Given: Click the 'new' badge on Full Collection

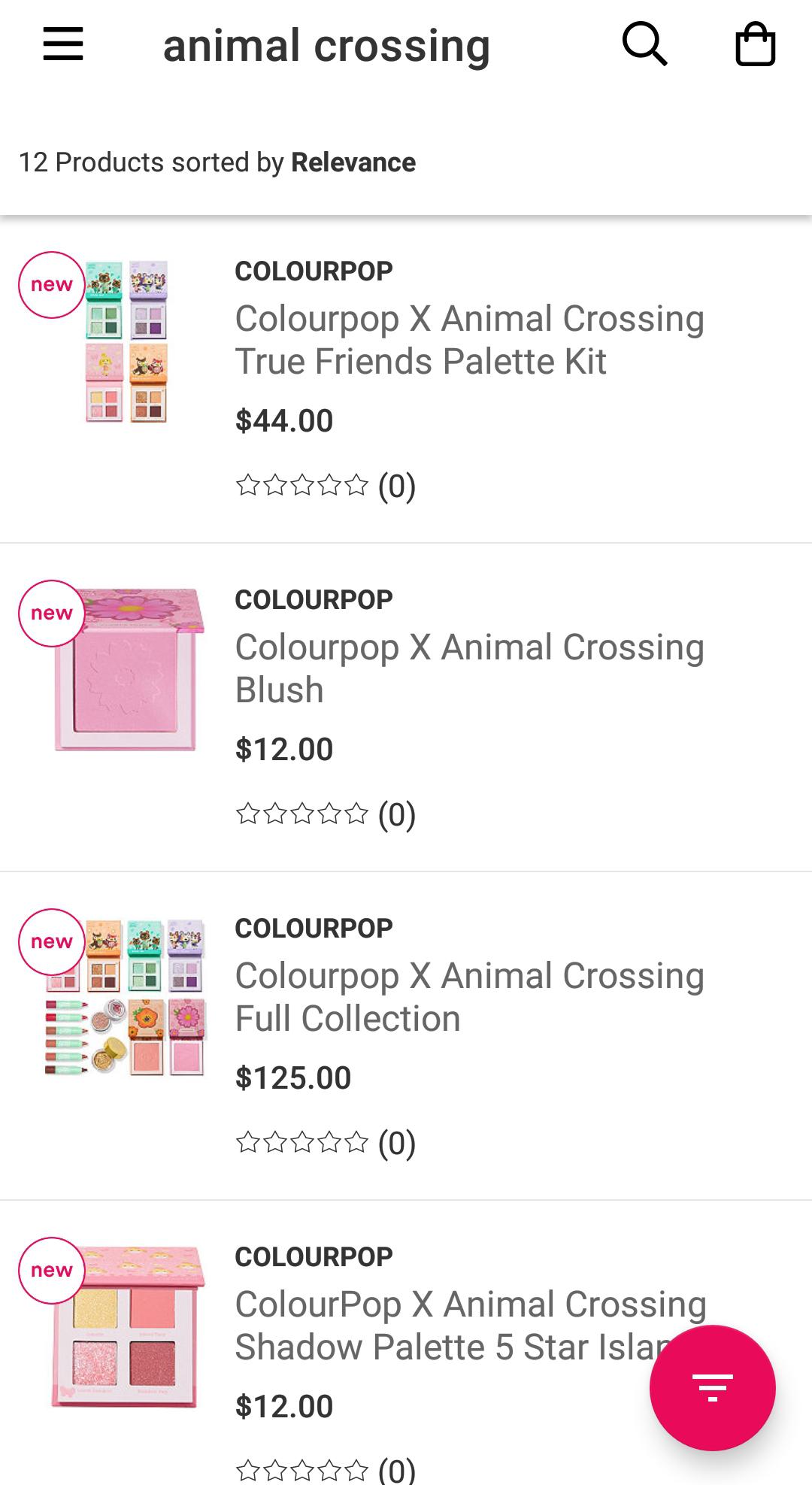Looking at the screenshot, I should 50,941.
